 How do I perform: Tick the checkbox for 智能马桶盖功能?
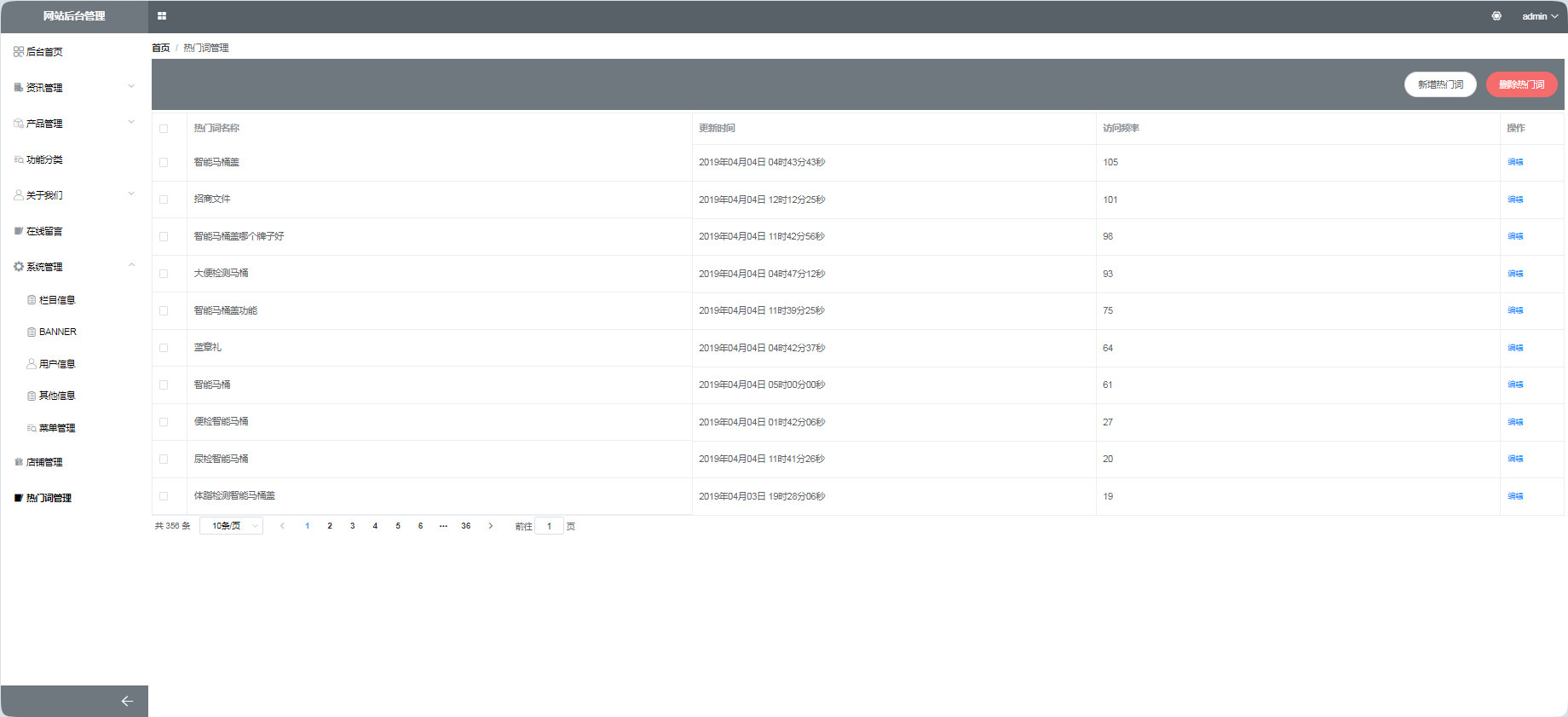[164, 310]
